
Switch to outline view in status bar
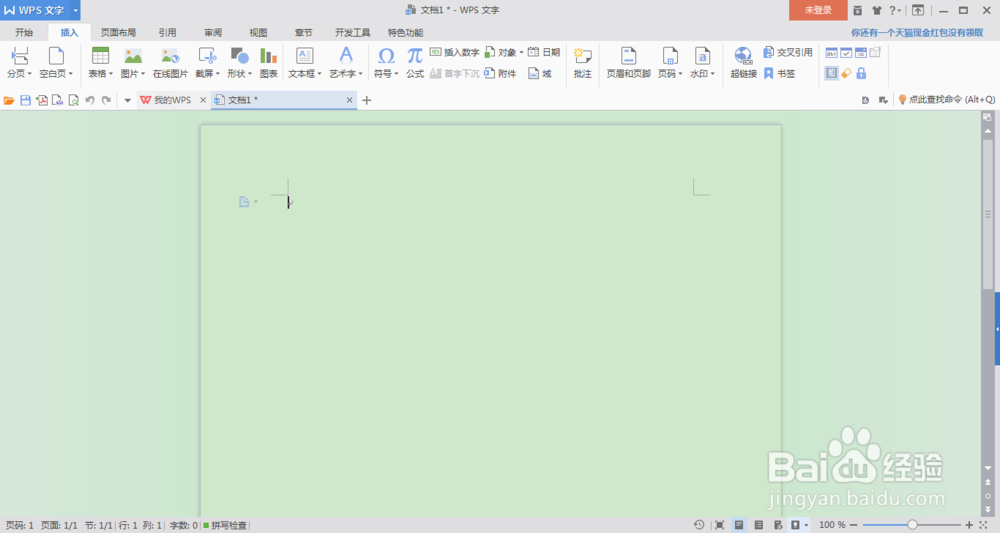tap(758, 525)
